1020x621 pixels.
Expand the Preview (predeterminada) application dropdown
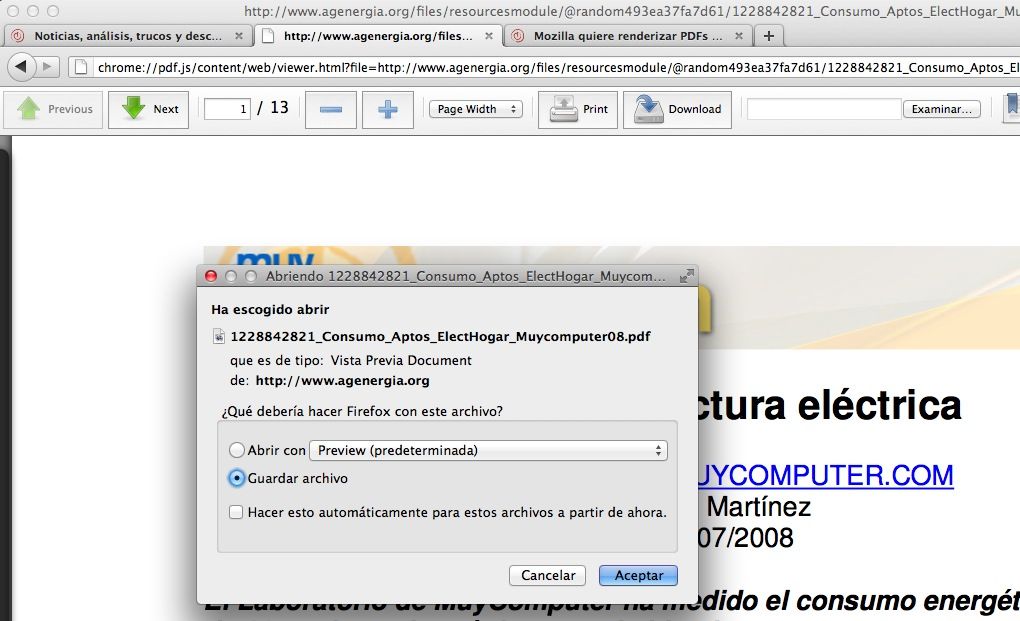click(487, 451)
